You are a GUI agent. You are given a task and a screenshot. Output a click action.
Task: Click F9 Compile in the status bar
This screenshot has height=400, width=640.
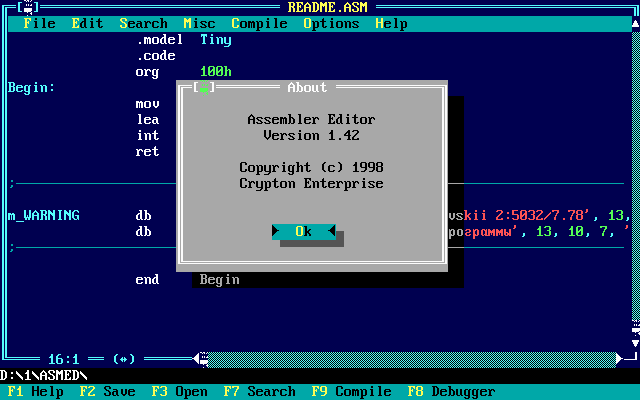351,391
